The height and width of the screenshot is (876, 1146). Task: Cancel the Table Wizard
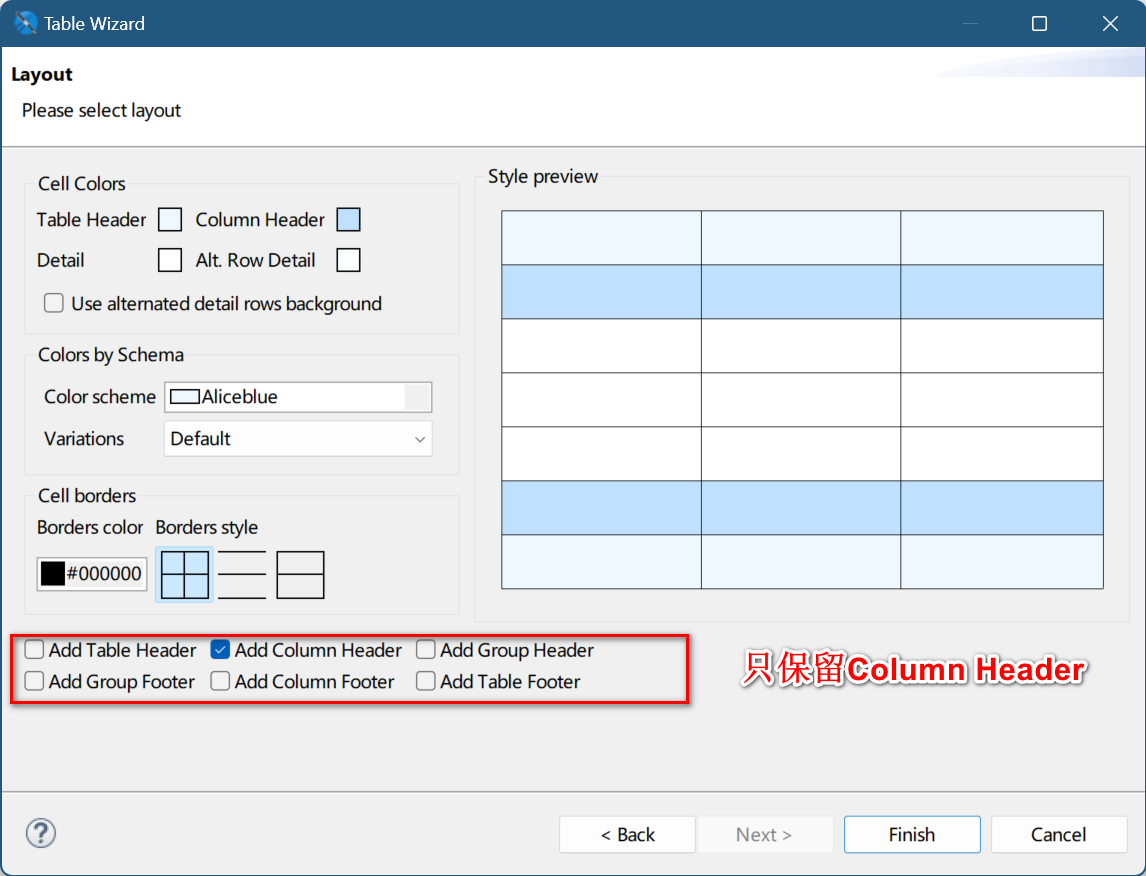pos(1058,834)
